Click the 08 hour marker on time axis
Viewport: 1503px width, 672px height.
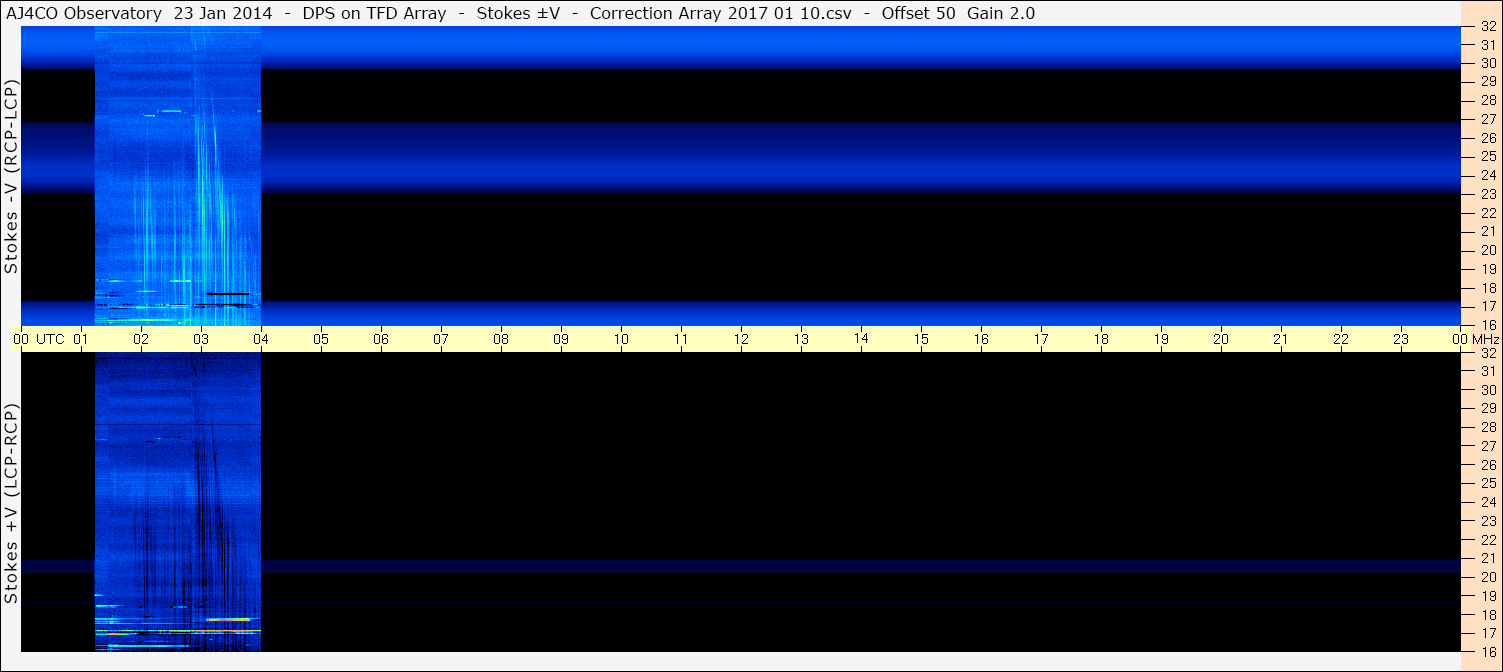click(x=501, y=339)
